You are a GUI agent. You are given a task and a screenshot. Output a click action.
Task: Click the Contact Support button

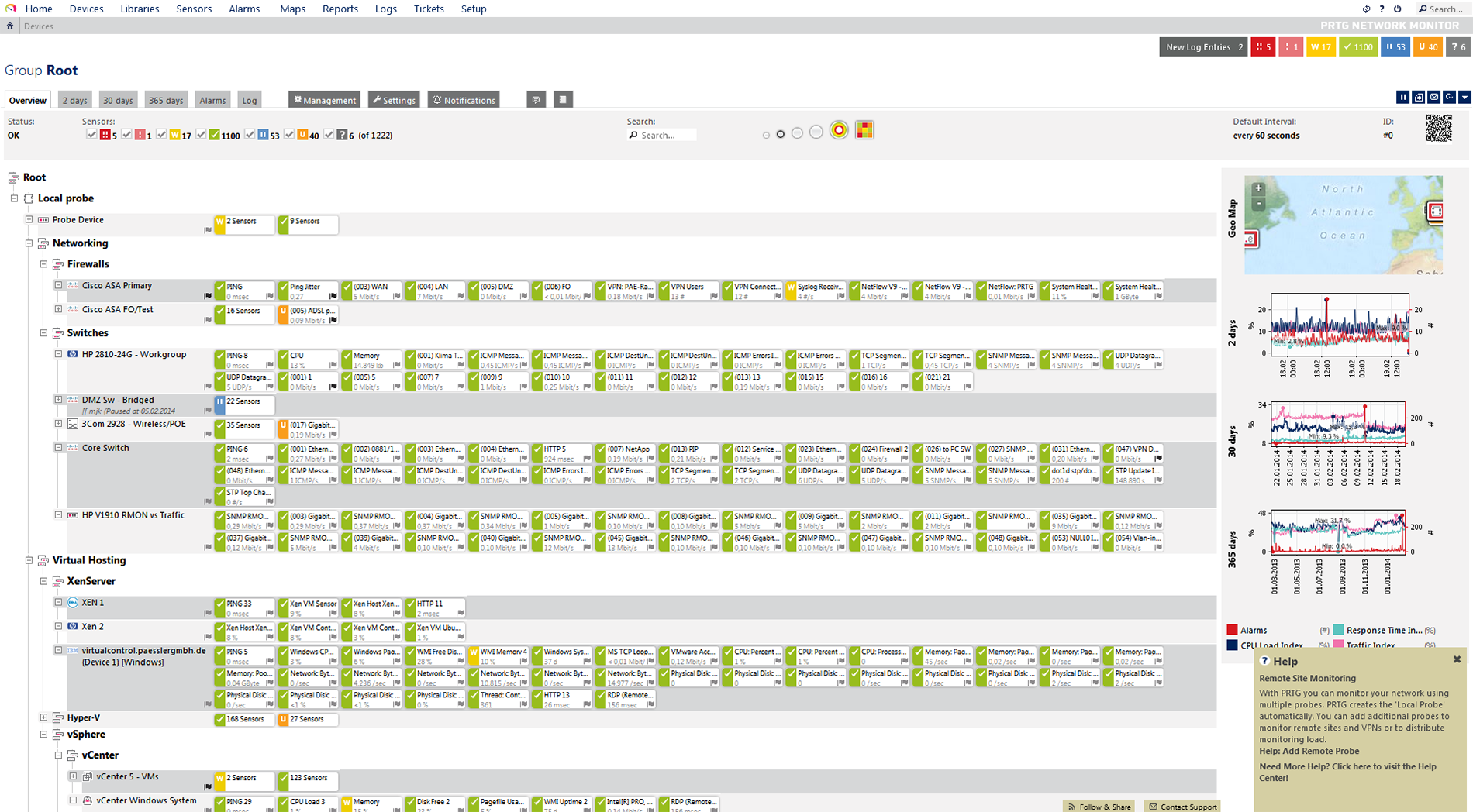pos(1182,806)
